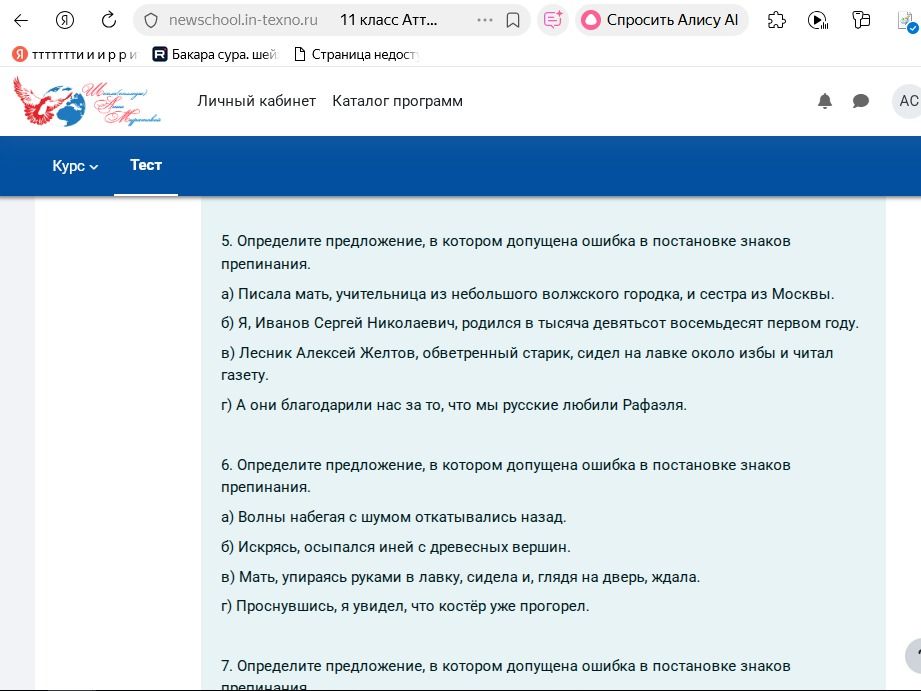This screenshot has height=691, width=921.
Task: Open the ттттттти и и р р bookmark
Action: pos(75,55)
